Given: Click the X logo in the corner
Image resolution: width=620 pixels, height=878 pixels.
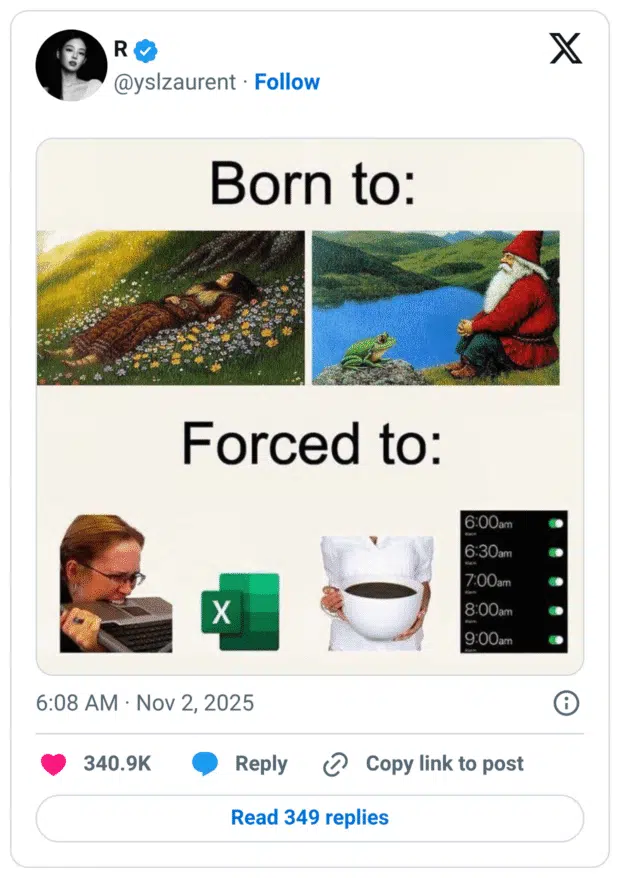Looking at the screenshot, I should (566, 50).
